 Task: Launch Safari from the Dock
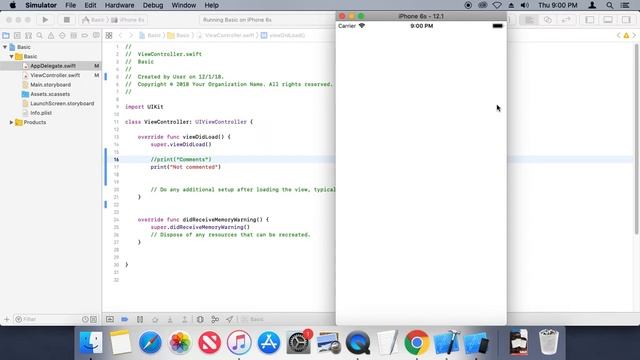pos(150,342)
